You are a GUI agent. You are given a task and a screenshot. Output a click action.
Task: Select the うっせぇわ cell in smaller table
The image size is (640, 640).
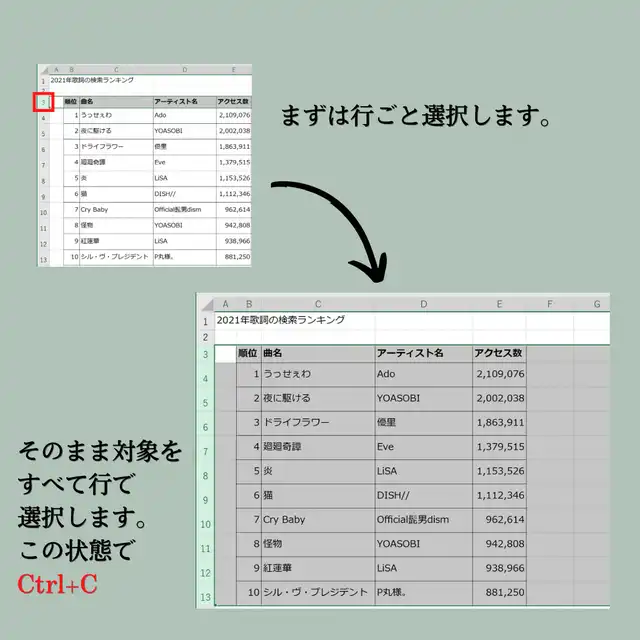pyautogui.click(x=115, y=116)
